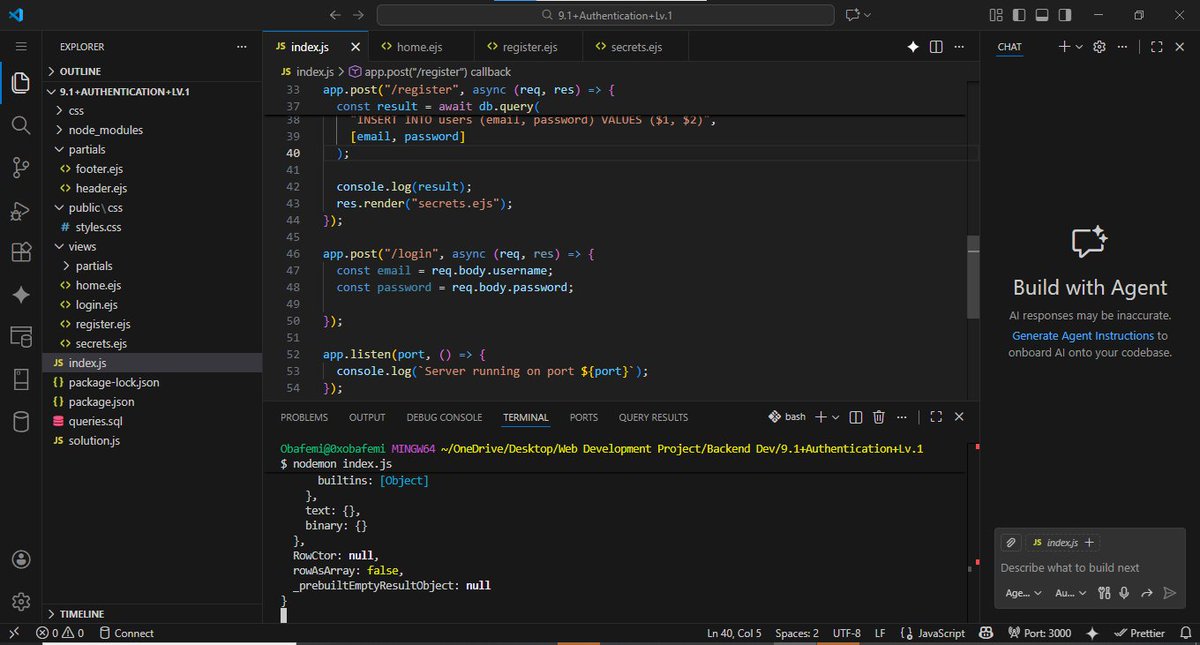Open the Manage gear in activity bar
The image size is (1200, 645).
[20, 601]
